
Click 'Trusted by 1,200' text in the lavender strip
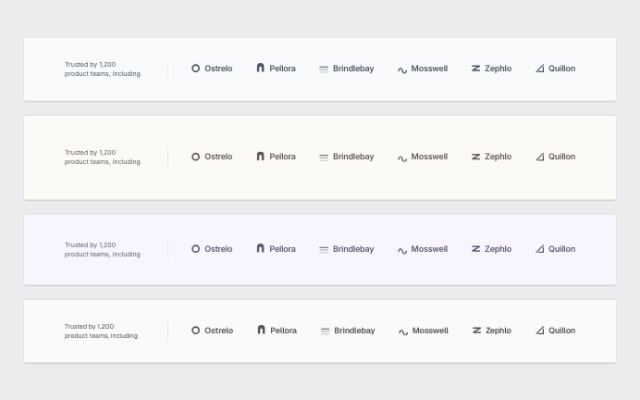click(x=90, y=244)
